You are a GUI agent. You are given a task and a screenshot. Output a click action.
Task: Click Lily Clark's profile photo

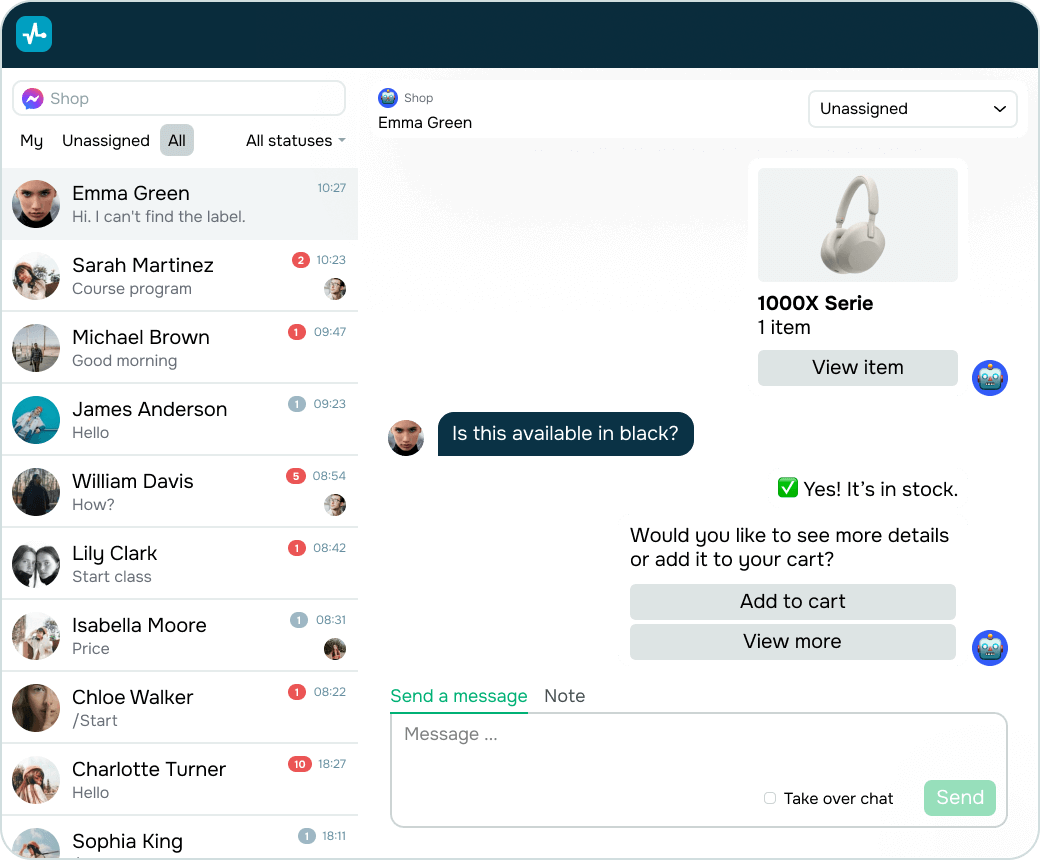pyautogui.click(x=36, y=564)
